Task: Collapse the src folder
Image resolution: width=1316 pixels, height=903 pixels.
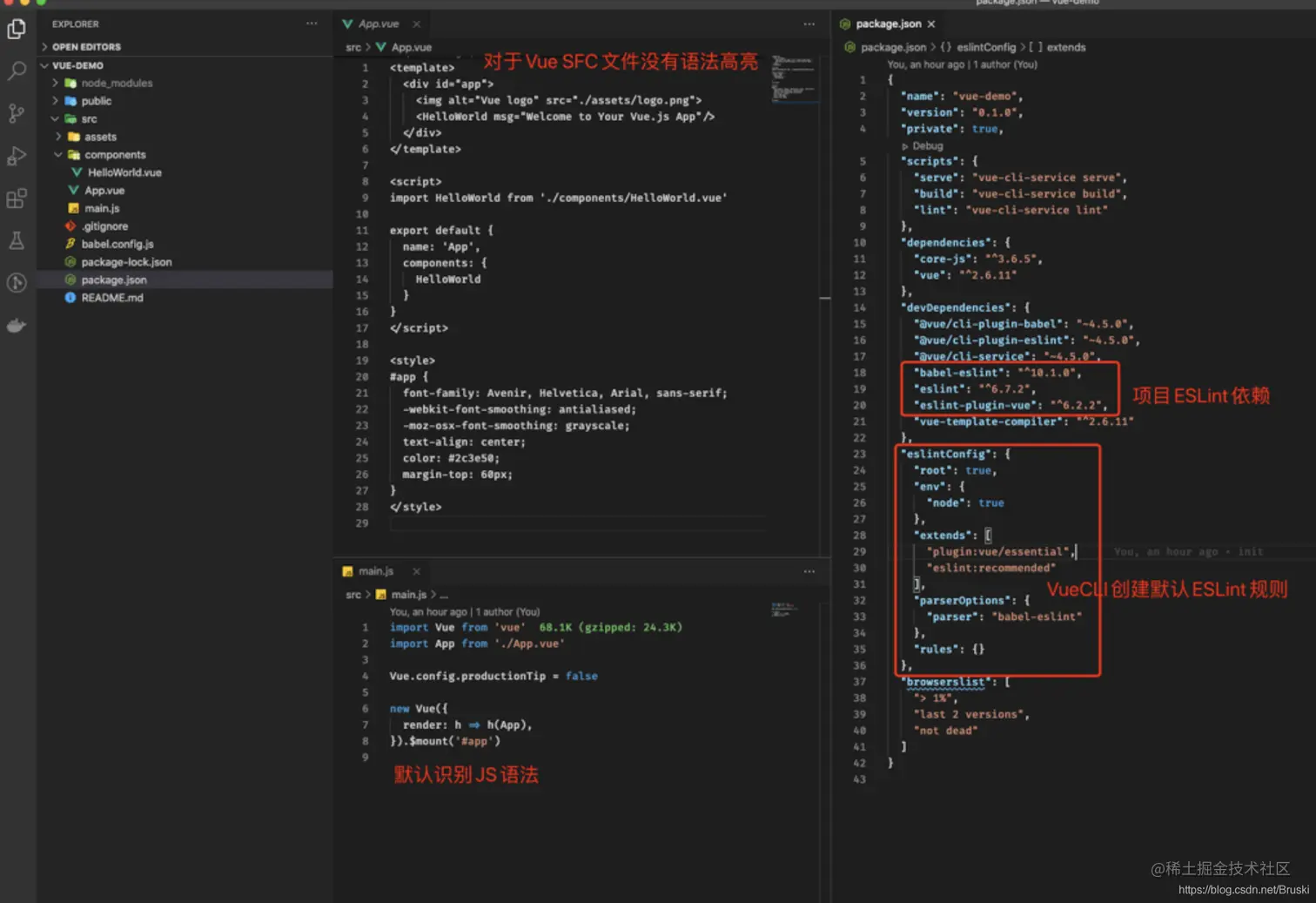Action: pyautogui.click(x=89, y=118)
